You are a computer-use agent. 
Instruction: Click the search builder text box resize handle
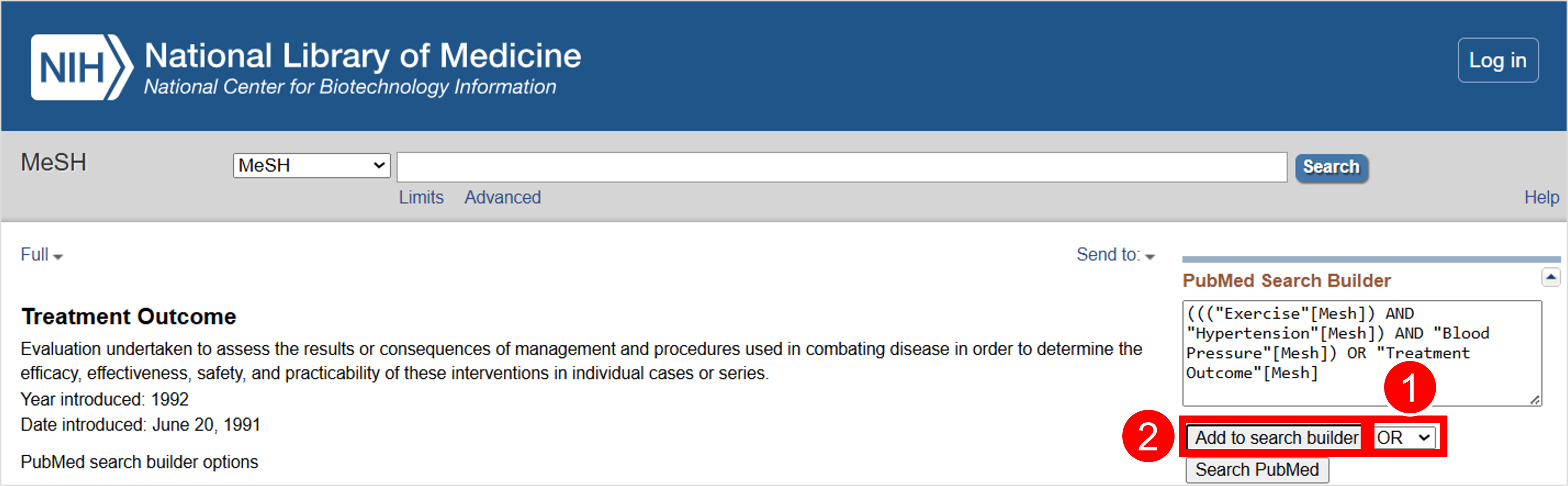click(x=1535, y=399)
